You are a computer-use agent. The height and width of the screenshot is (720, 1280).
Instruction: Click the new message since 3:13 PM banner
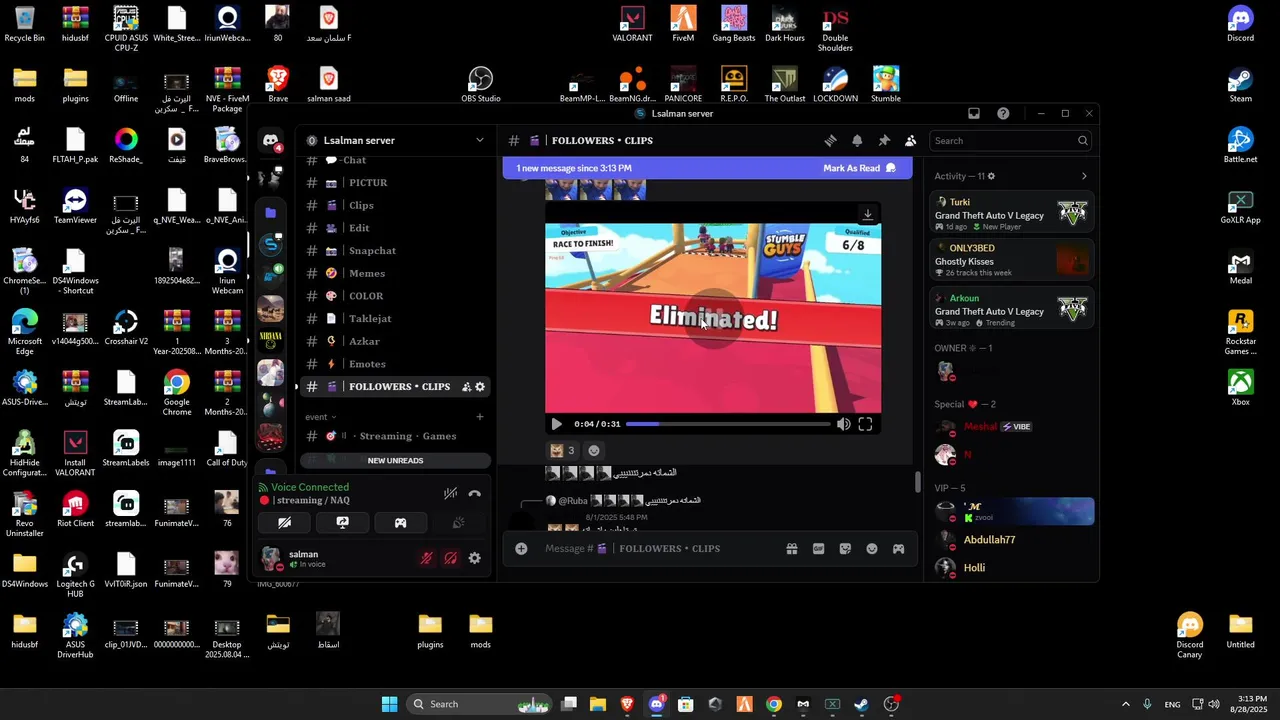(x=573, y=168)
